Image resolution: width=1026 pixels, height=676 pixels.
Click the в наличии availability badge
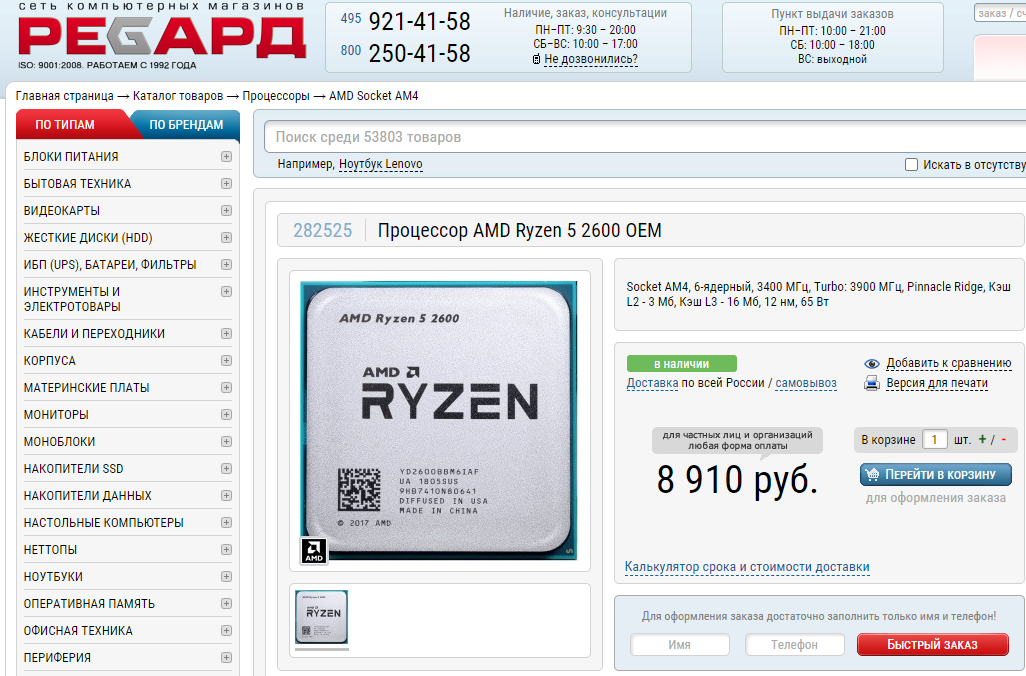pyautogui.click(x=682, y=364)
